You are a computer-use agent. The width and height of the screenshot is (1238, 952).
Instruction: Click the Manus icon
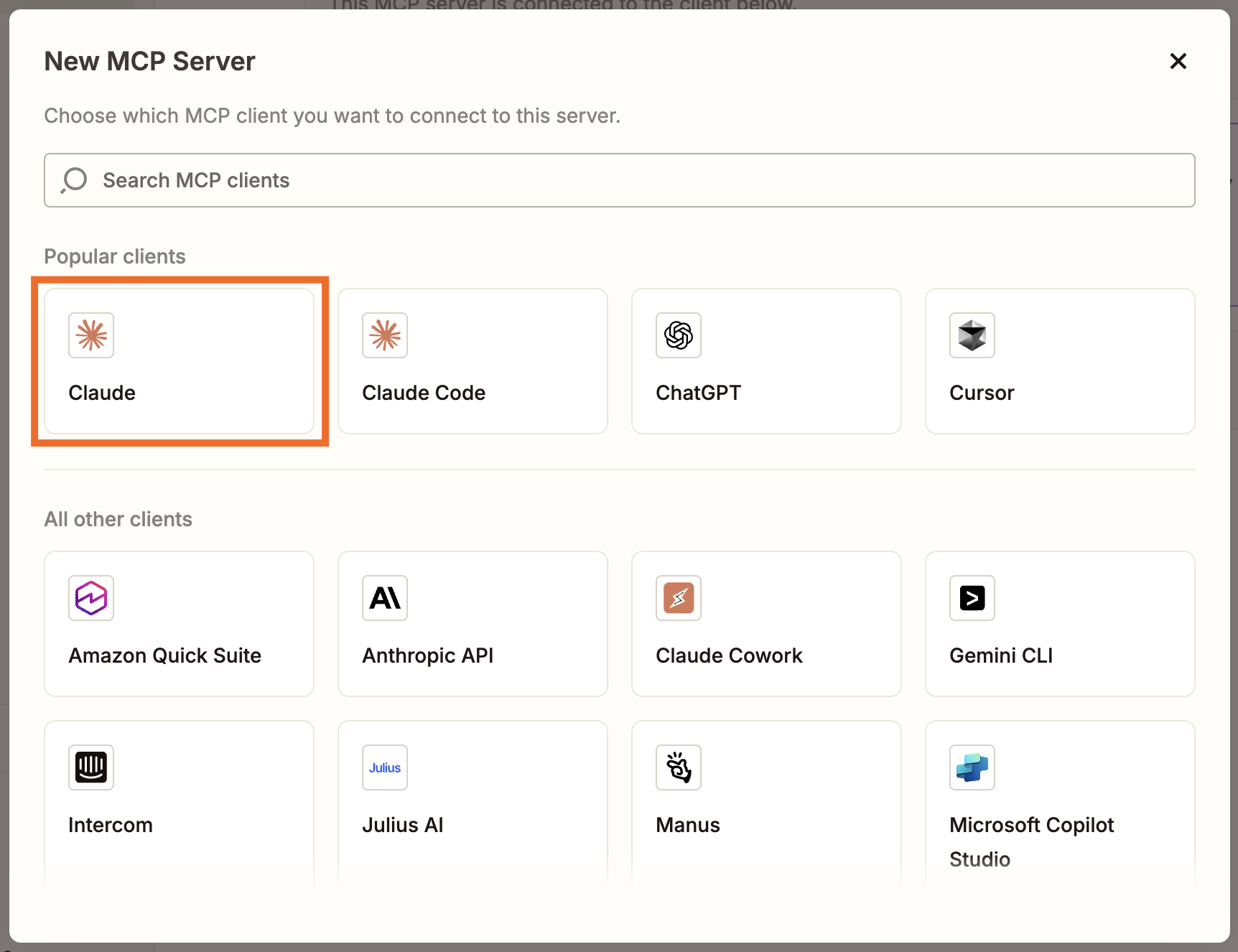[678, 767]
